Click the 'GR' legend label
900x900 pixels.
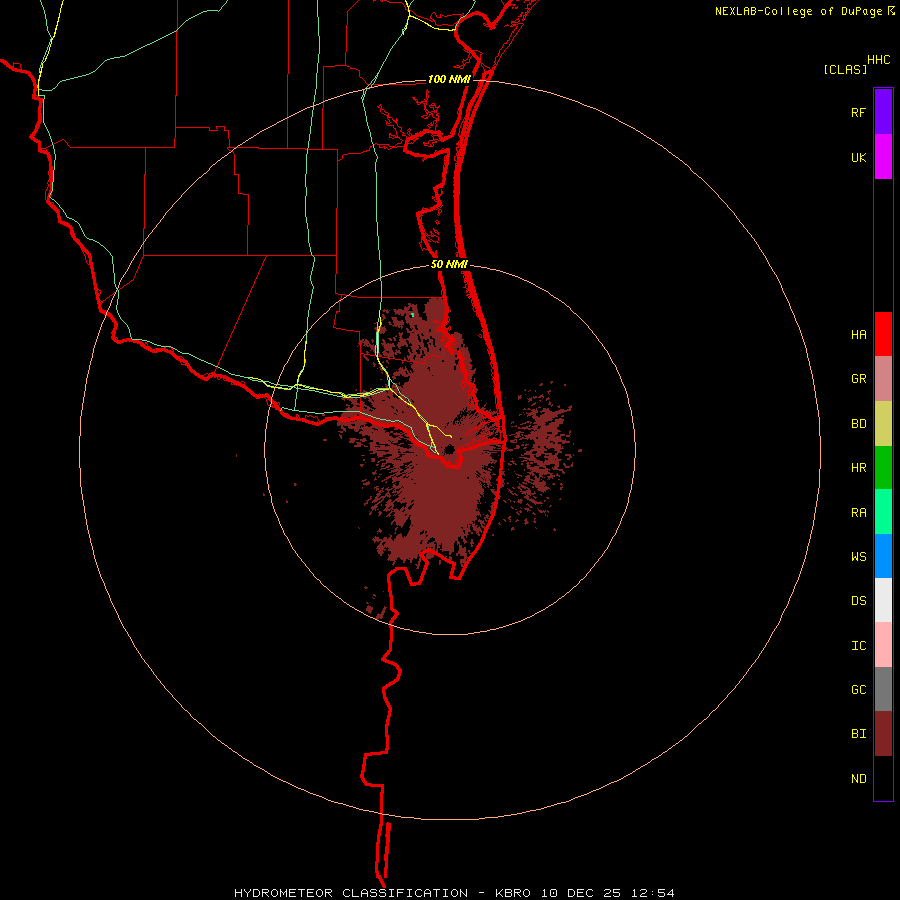coord(858,379)
